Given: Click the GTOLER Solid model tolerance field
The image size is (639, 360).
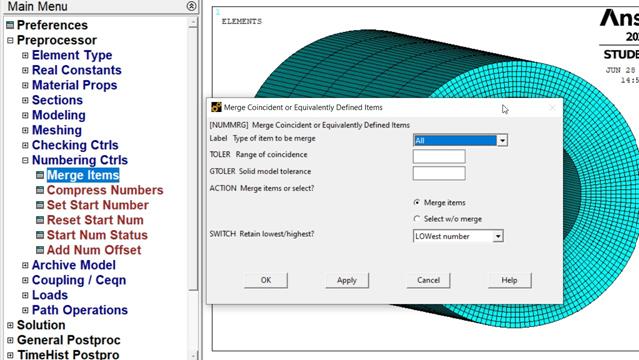Looking at the screenshot, I should [439, 173].
